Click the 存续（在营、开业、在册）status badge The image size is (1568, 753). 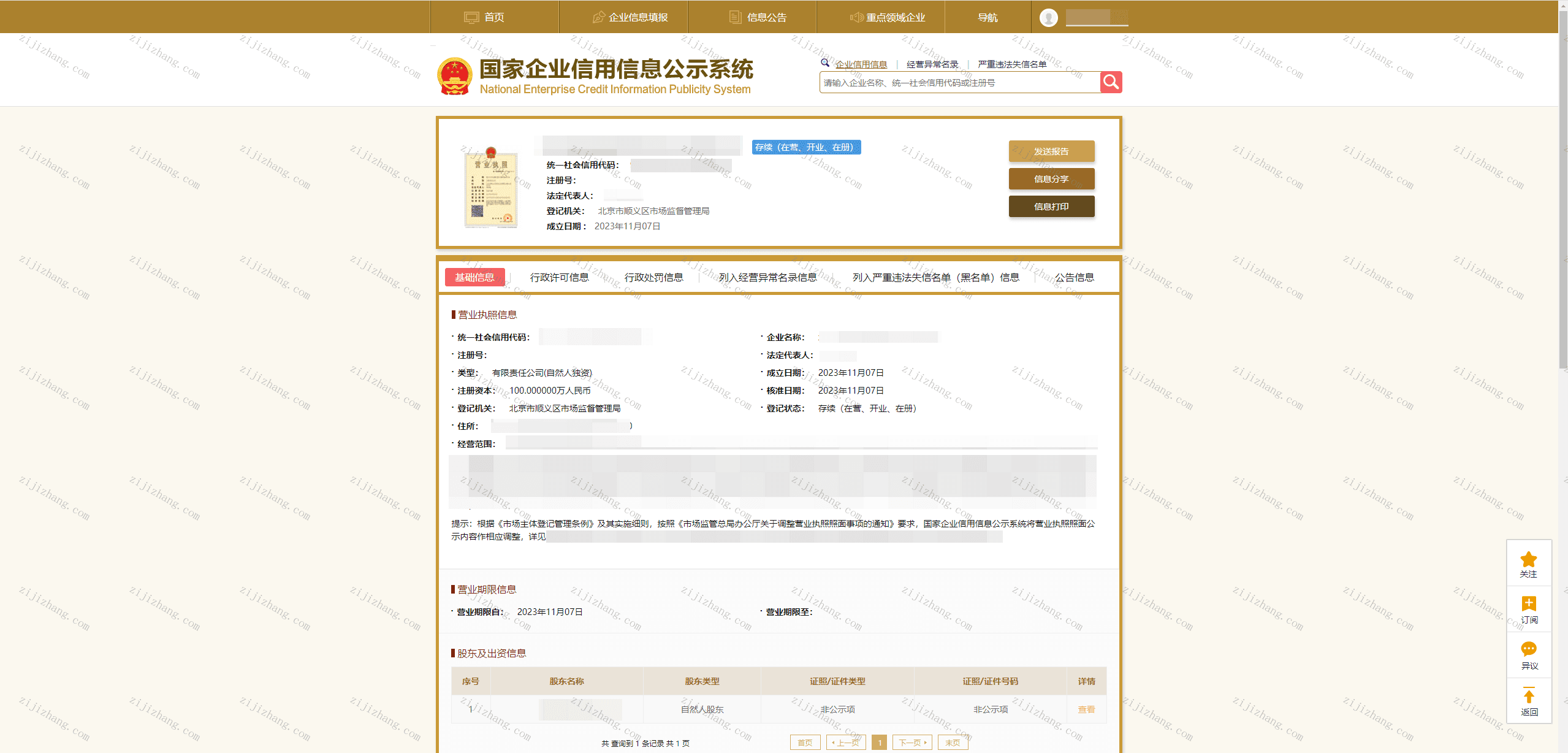[806, 147]
